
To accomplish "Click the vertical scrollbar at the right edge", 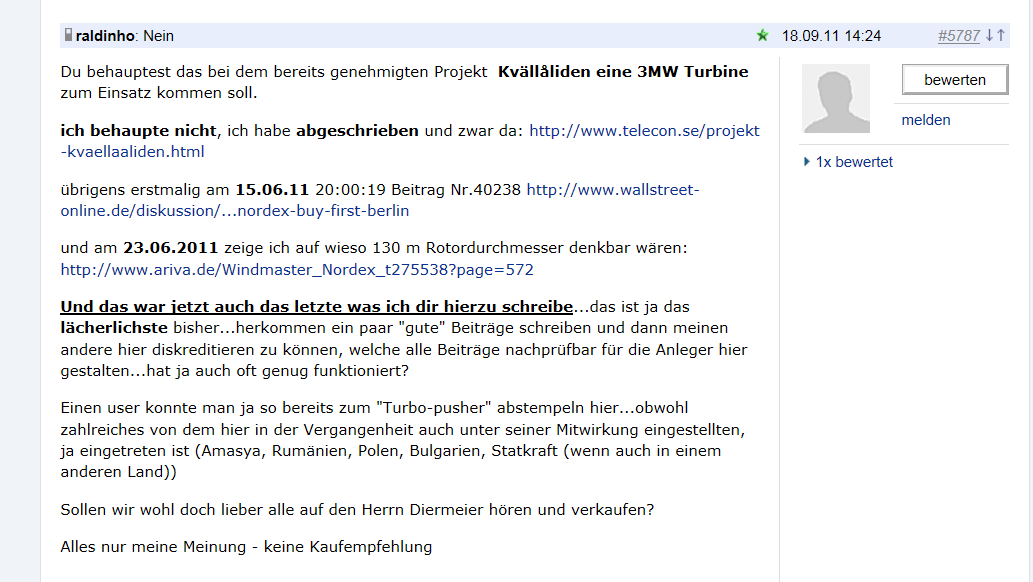I will [x=1027, y=290].
